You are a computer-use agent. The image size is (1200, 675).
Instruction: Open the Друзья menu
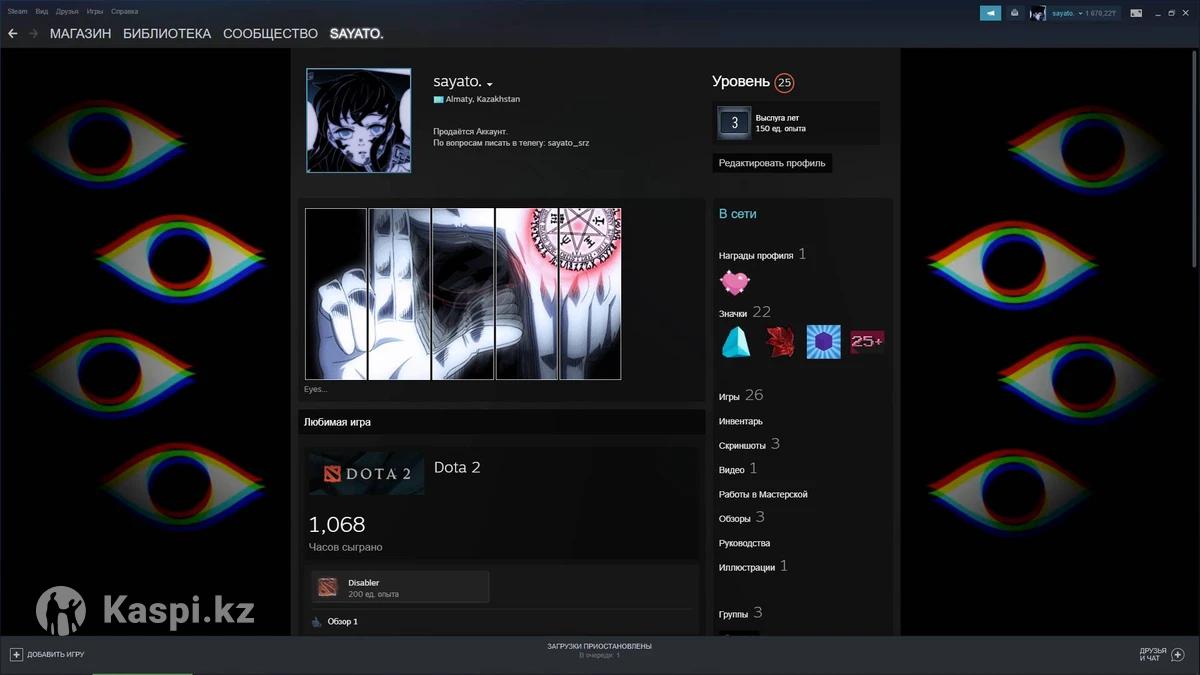68,12
